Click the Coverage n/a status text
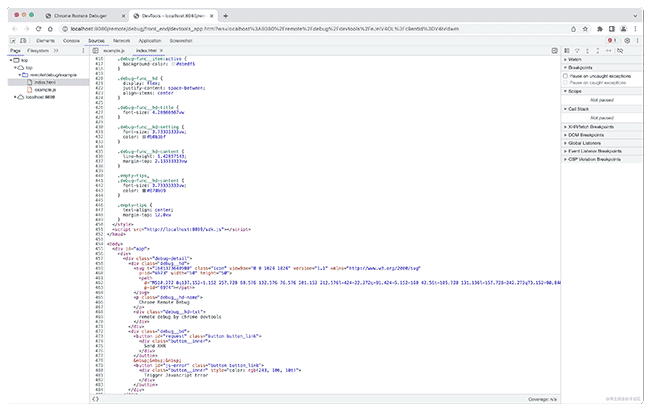 (x=542, y=399)
